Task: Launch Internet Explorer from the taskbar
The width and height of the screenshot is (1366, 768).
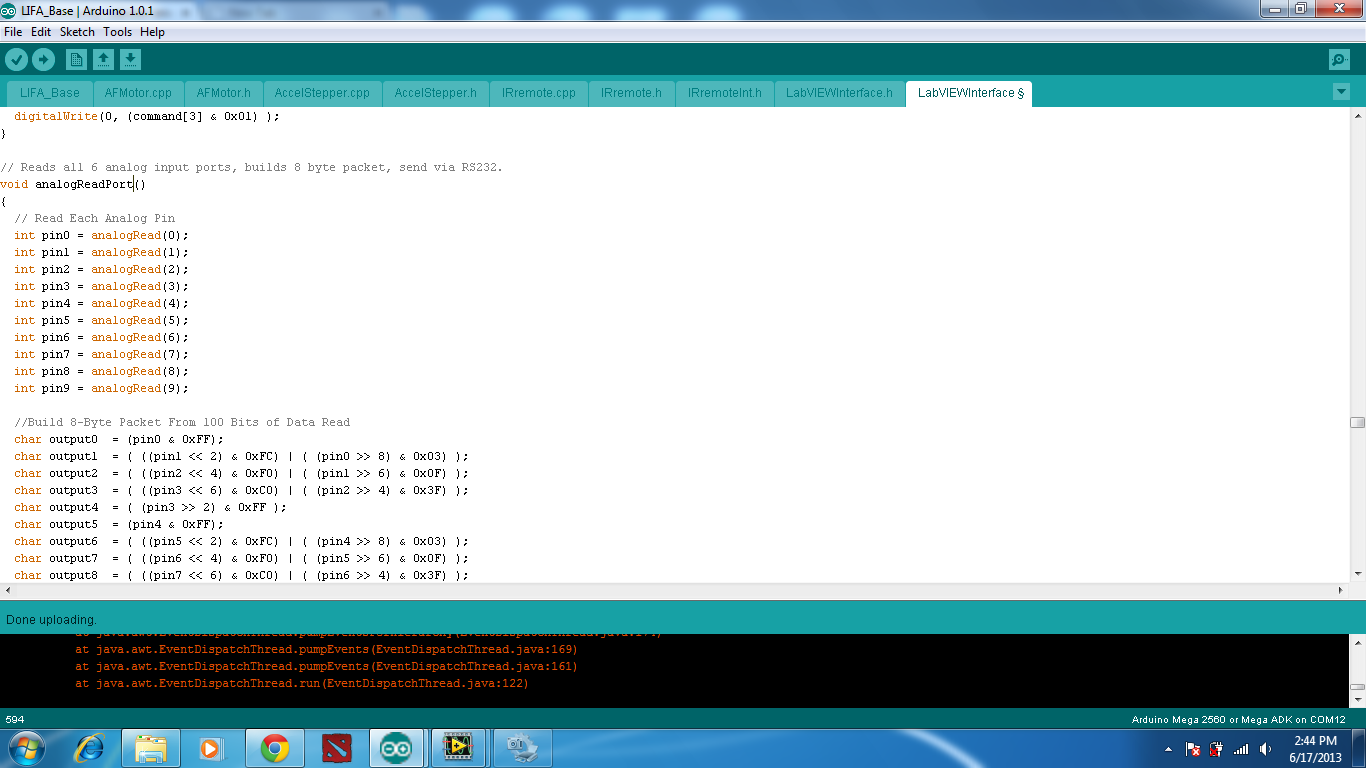Action: [91, 748]
